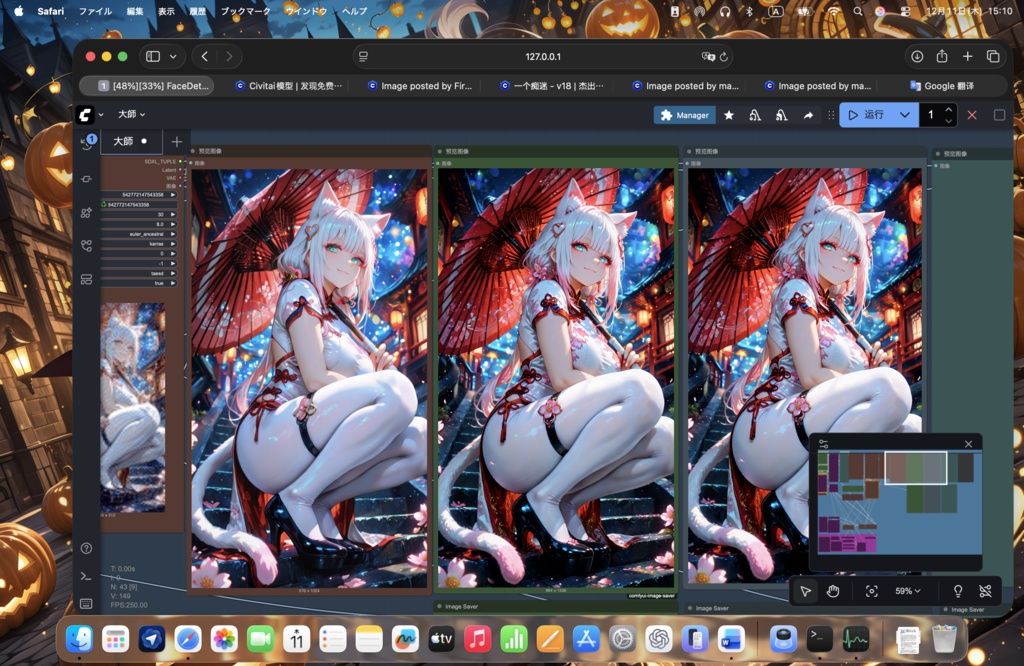Viewport: 1024px width, 666px height.
Task: Click the square stop button in toolbar
Action: point(999,115)
